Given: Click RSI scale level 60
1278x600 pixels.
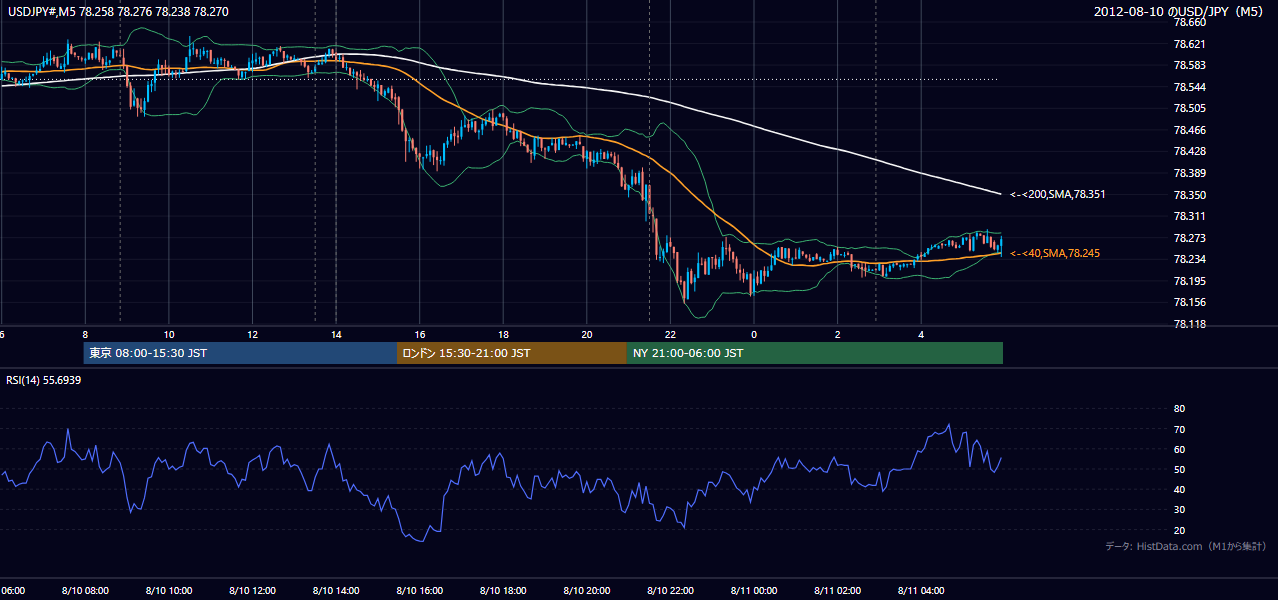Looking at the screenshot, I should coord(1179,449).
